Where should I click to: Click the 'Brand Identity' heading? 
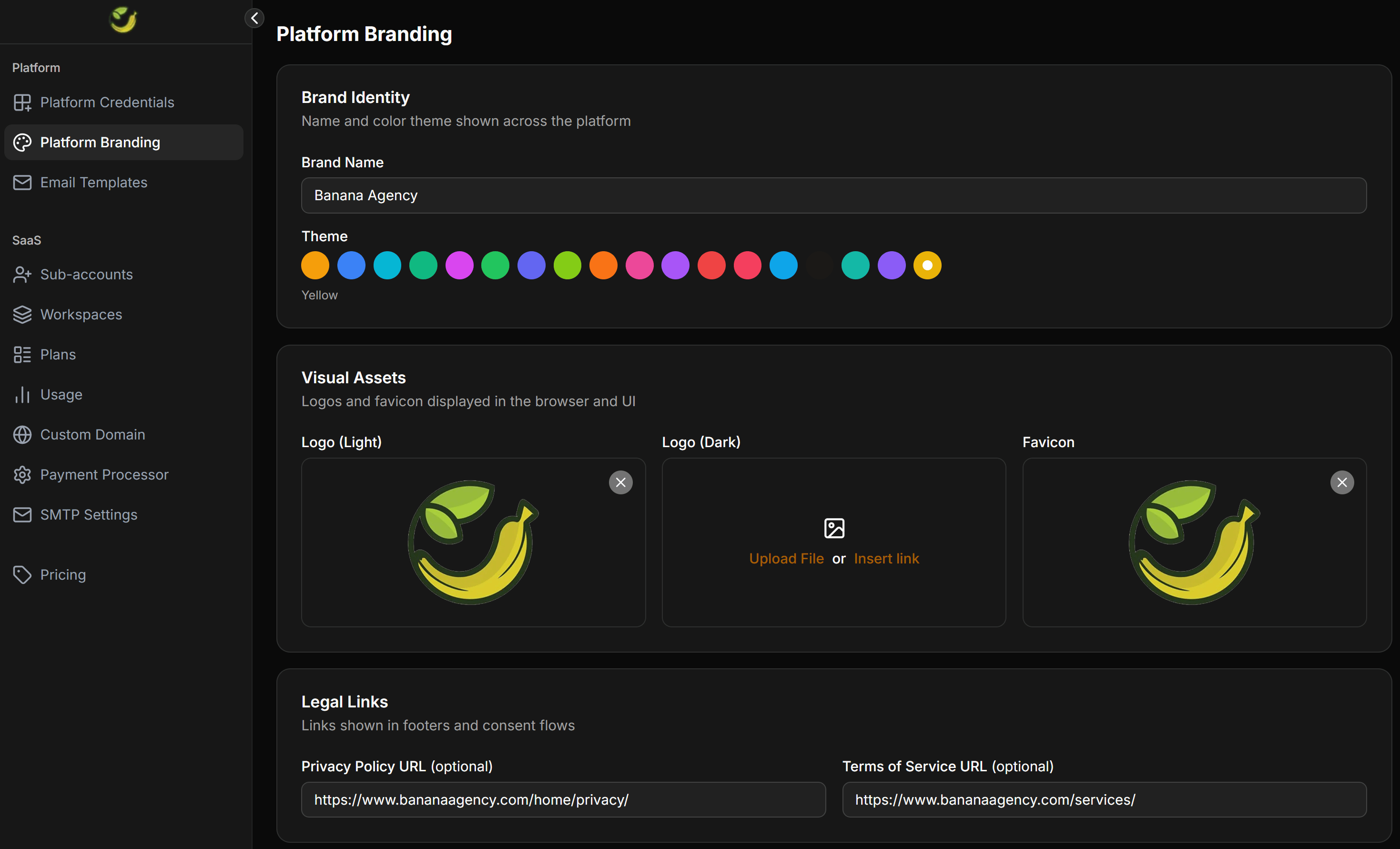355,97
